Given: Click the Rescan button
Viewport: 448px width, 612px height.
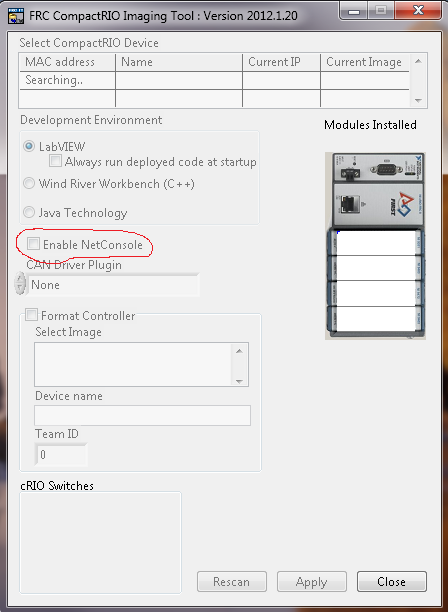Looking at the screenshot, I should (232, 582).
